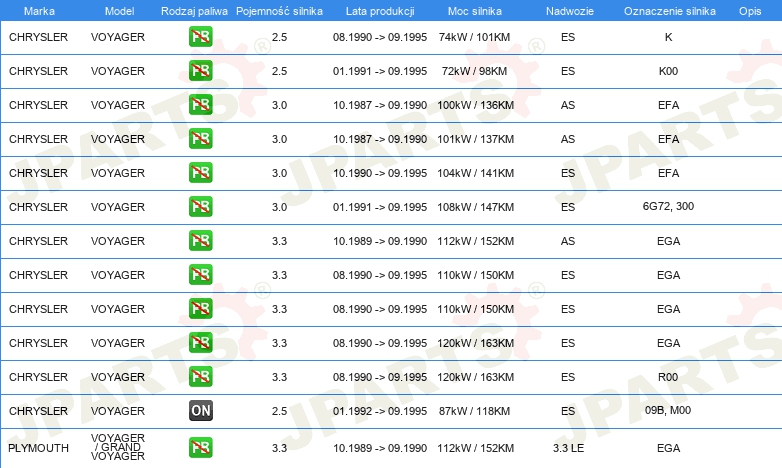Click the petrol icon in the 100kW / 136KM row
This screenshot has width=782, height=468.
(x=200, y=104)
